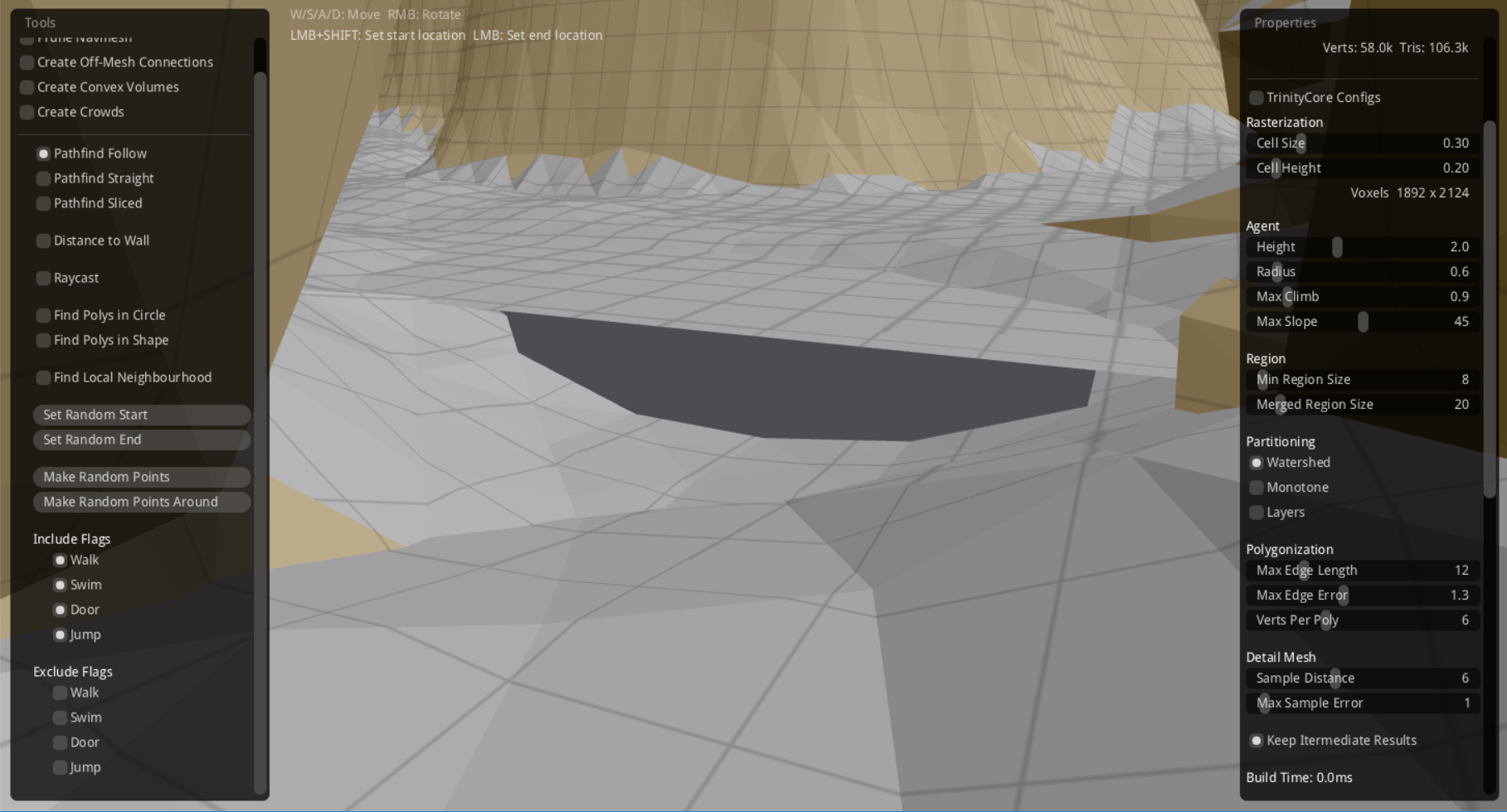Enable Walk in Exclude Flags
Viewport: 1507px width, 812px height.
click(76, 693)
